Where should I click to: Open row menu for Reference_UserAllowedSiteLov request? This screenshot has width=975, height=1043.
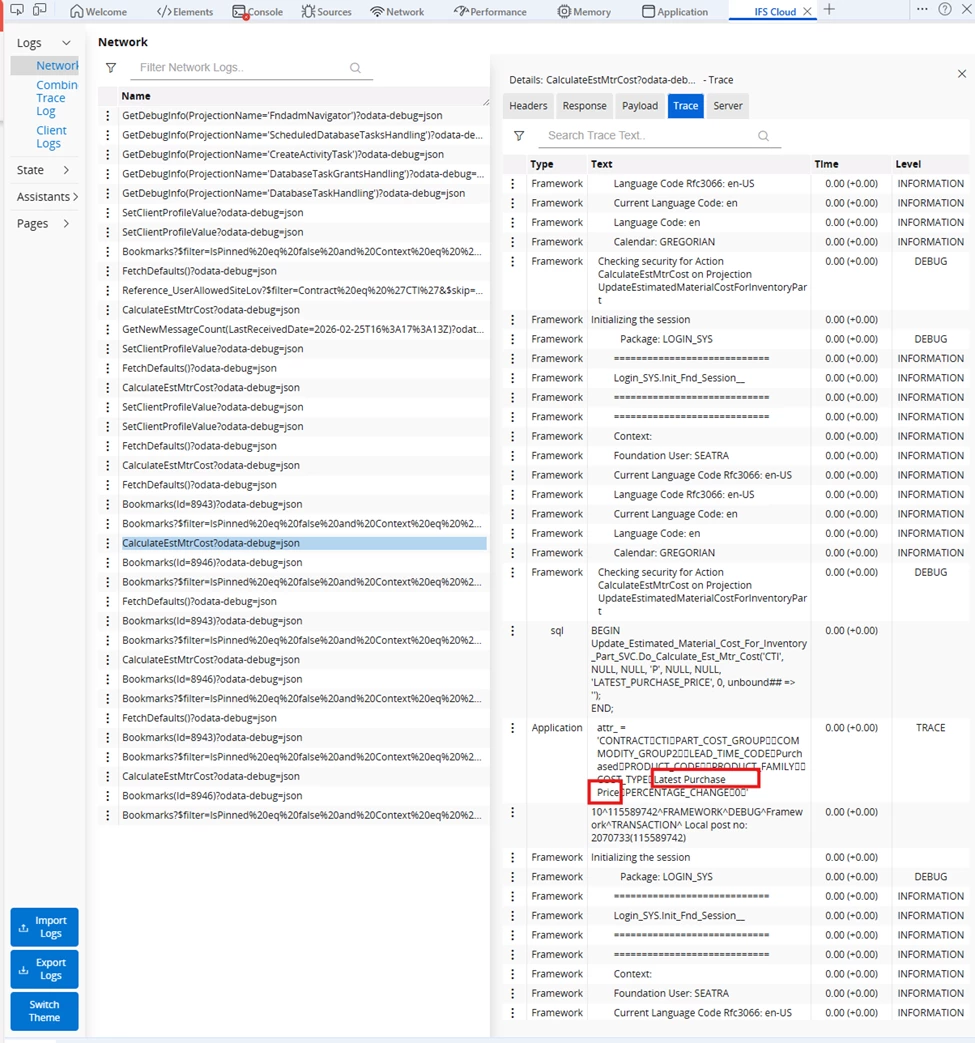[x=108, y=291]
